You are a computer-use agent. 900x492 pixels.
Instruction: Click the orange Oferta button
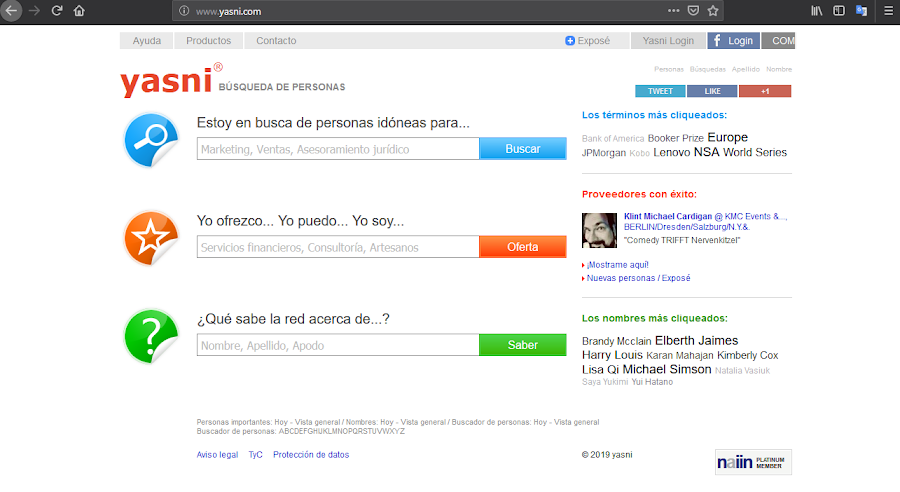point(523,247)
